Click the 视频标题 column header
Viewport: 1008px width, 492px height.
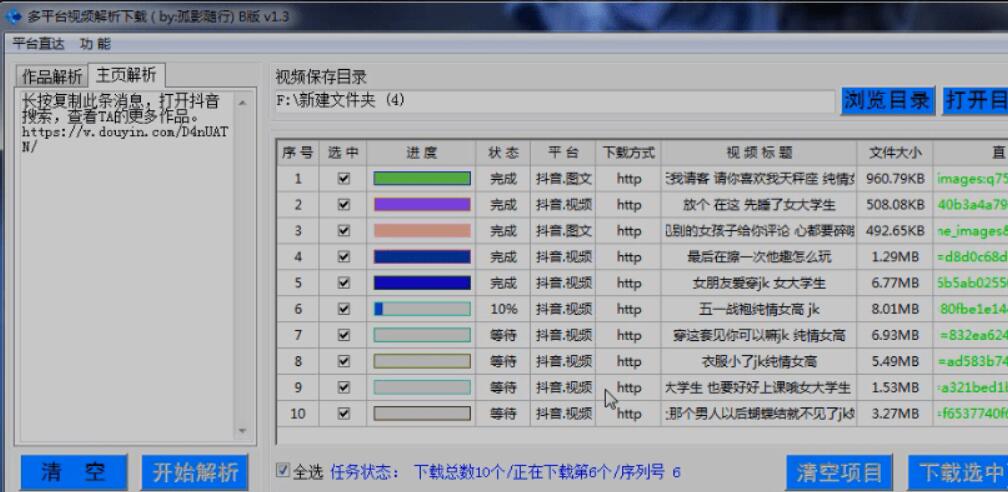pos(759,153)
